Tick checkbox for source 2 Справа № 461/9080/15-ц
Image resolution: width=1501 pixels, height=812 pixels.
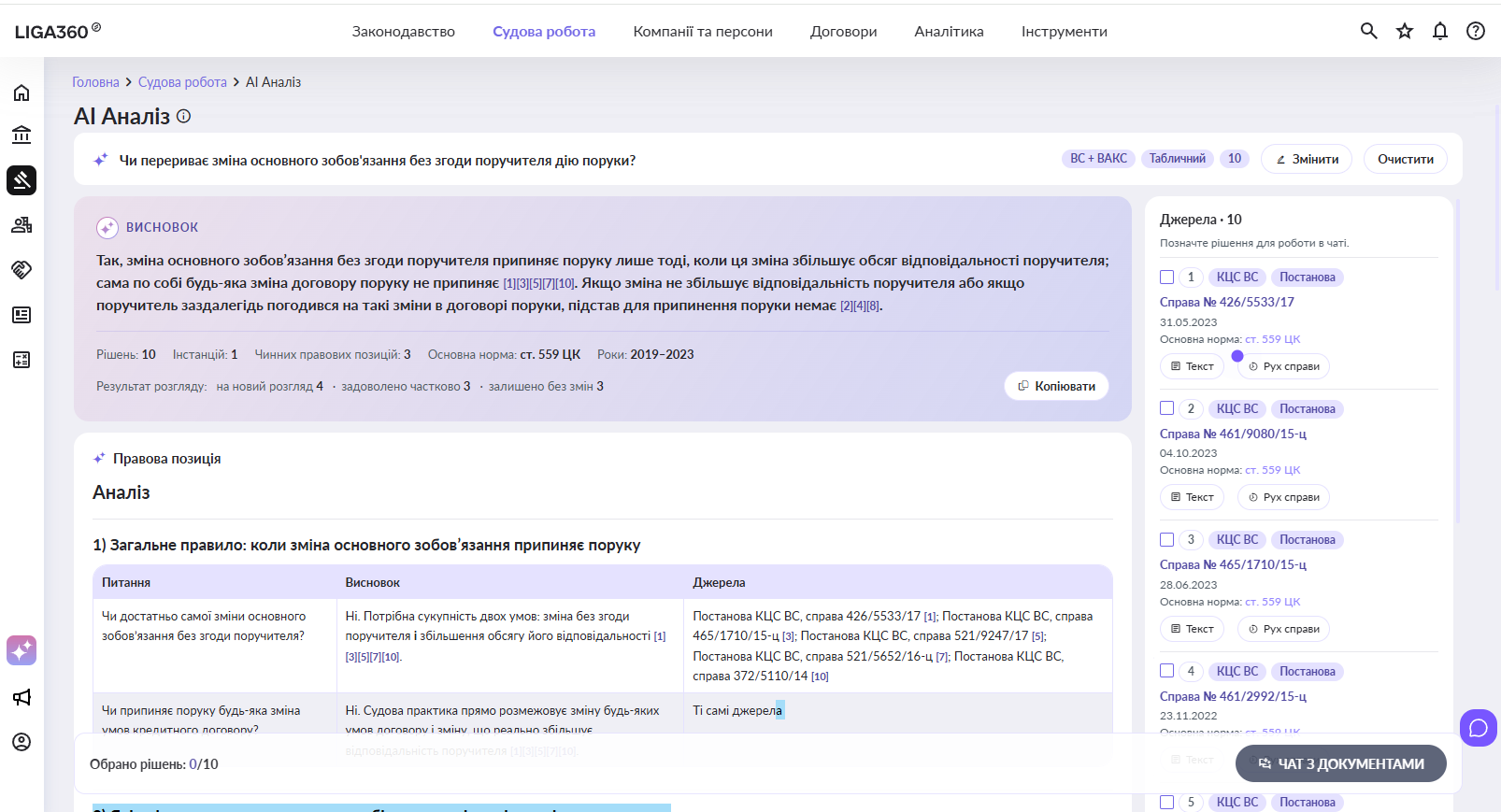(1166, 408)
